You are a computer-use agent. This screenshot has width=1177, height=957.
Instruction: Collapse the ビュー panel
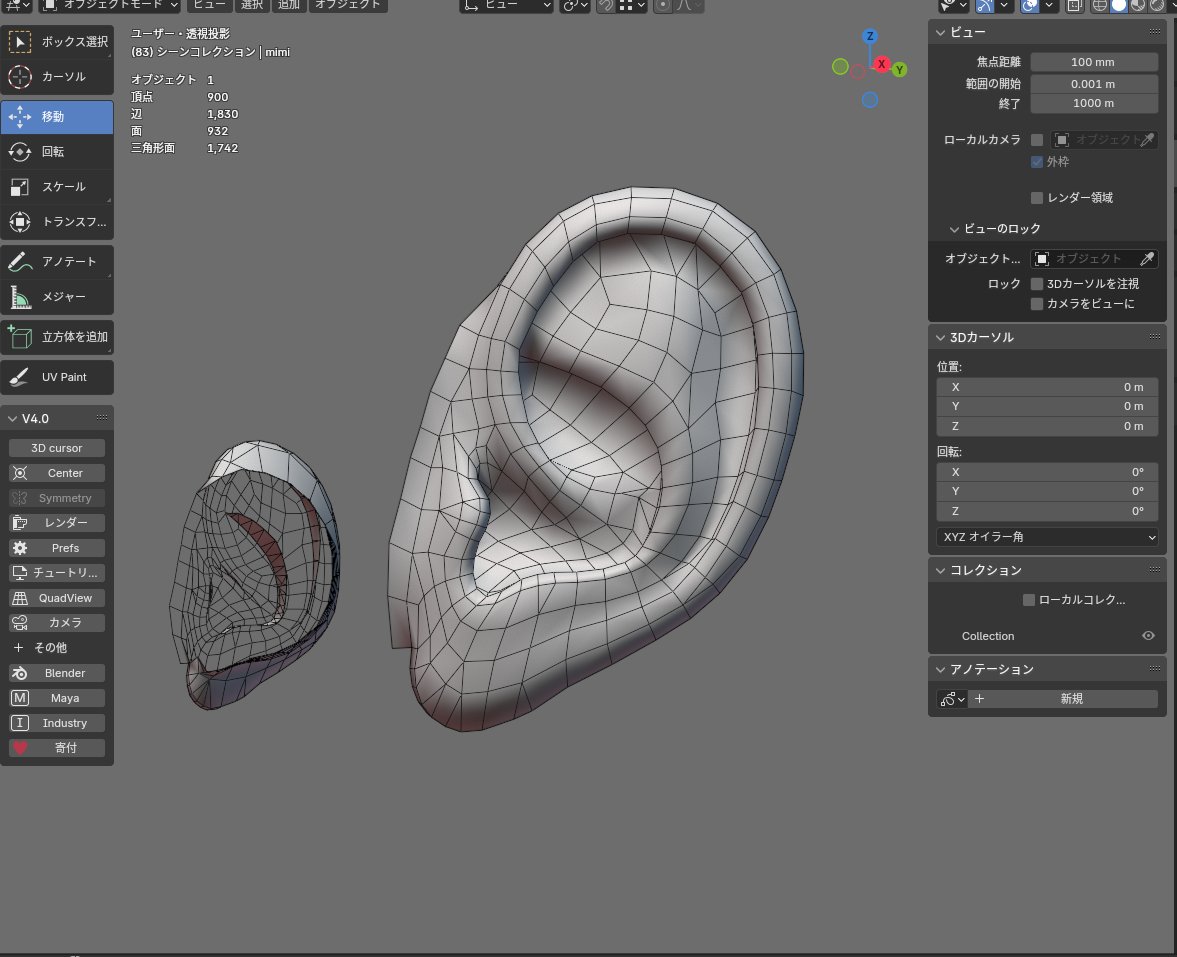pos(941,32)
